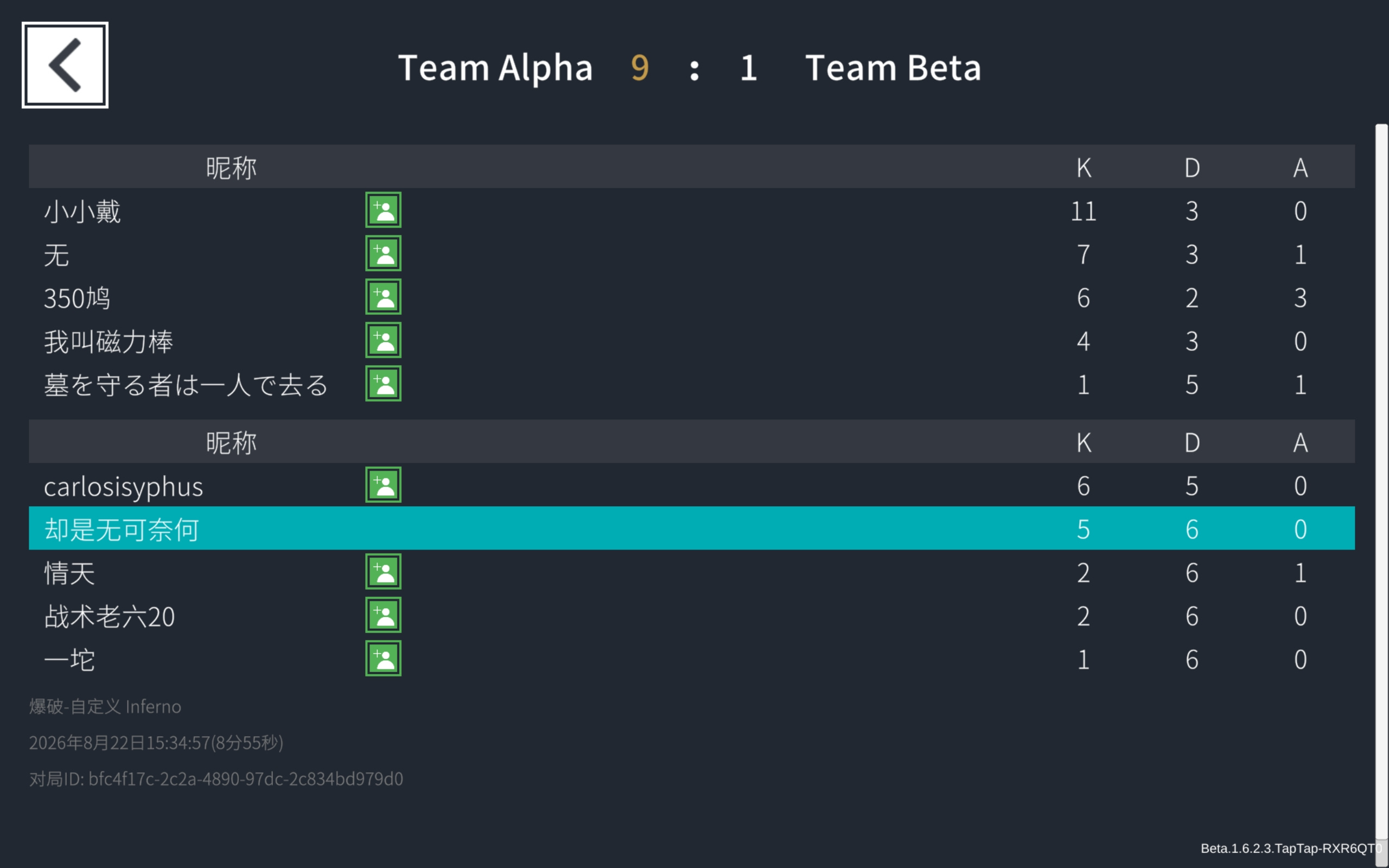This screenshot has width=1389, height=868.
Task: Click the K column header of Team Beta table
Action: point(1084,443)
